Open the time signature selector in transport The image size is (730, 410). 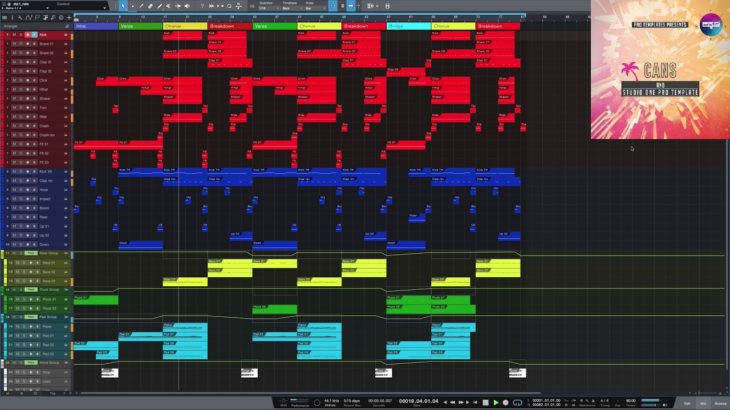604,401
